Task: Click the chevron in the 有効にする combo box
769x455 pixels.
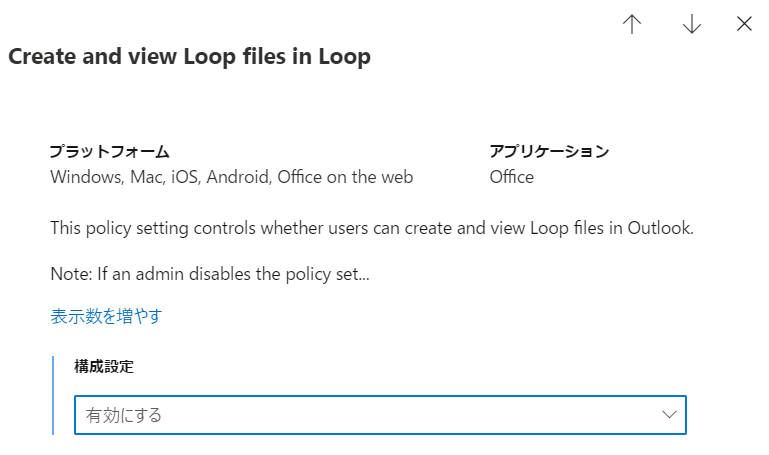Action: pyautogui.click(x=669, y=414)
